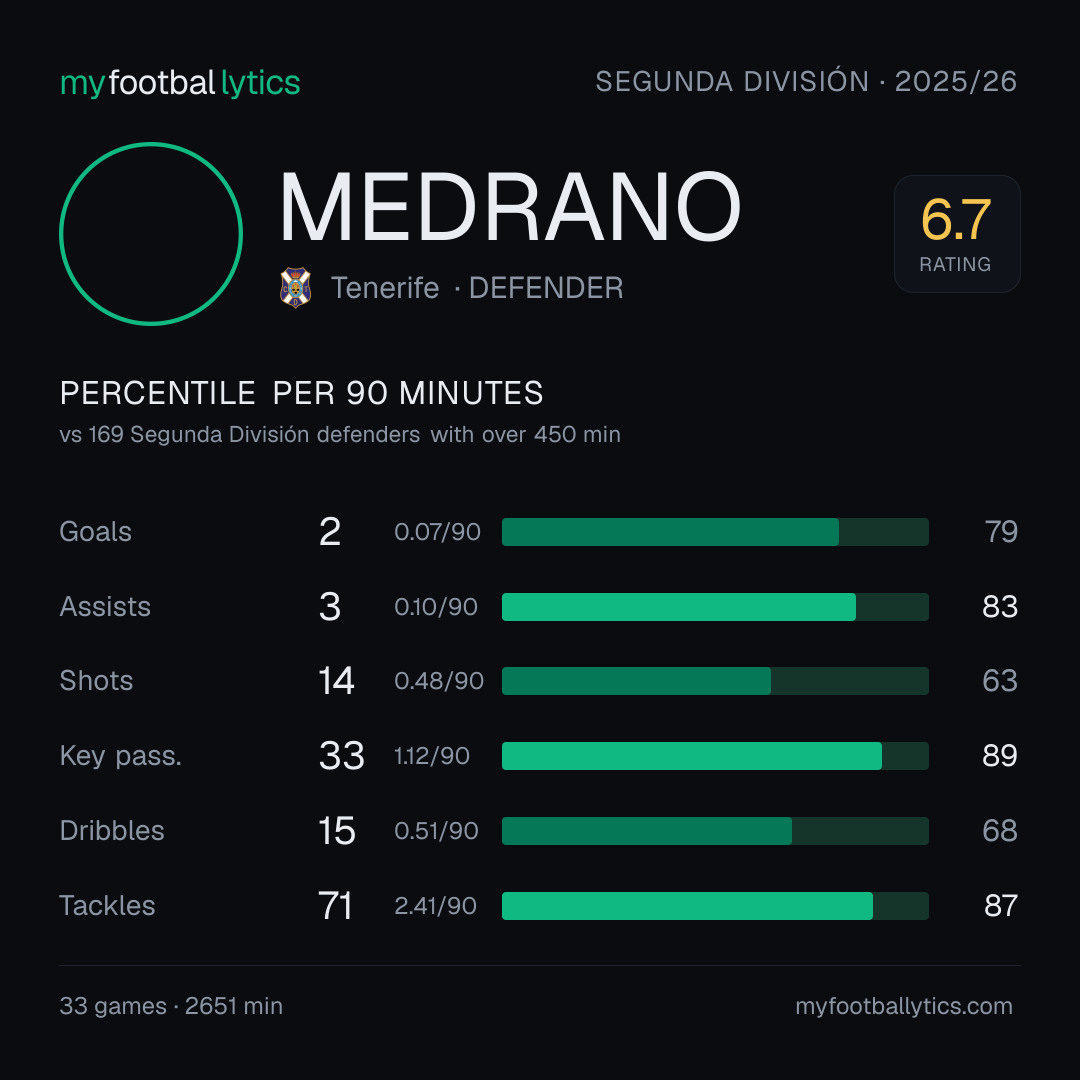This screenshot has height=1080, width=1080.
Task: Open the myfootballytics logo
Action: (180, 83)
